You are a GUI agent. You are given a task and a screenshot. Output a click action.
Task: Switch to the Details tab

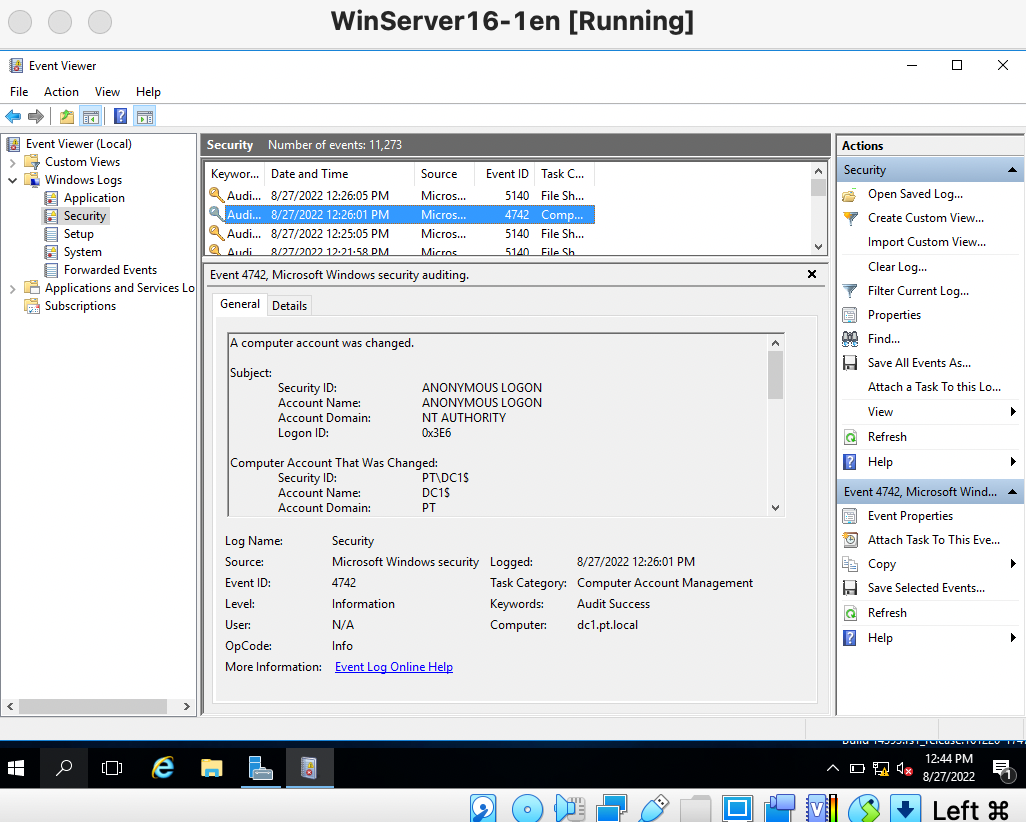[289, 306]
